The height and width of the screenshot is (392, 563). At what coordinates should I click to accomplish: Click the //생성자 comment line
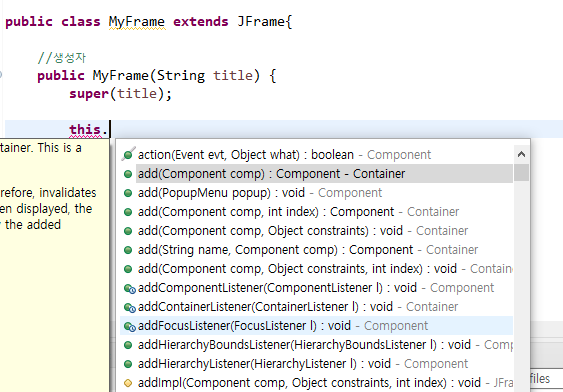(x=61, y=58)
